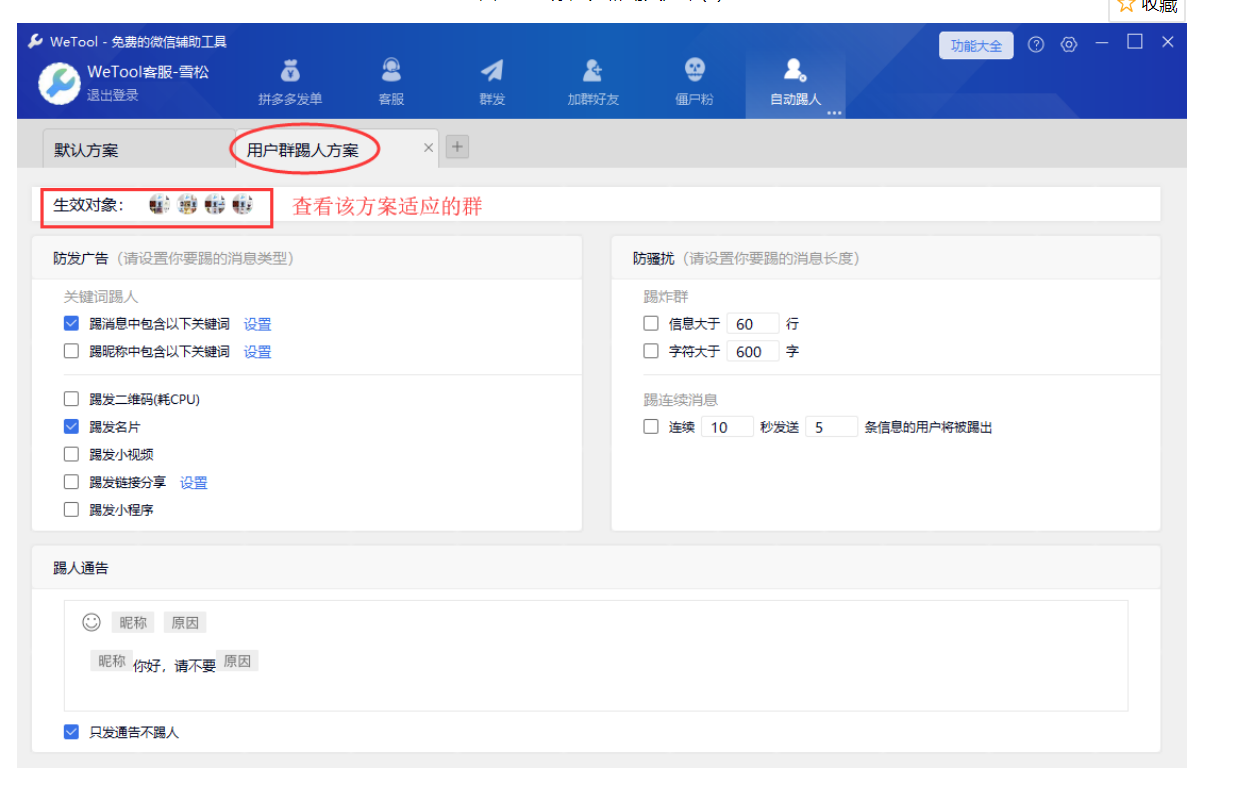Screen dimensions: 1258x786
Task: Open the 自动踢人 auto-kick module
Action: coord(795,82)
